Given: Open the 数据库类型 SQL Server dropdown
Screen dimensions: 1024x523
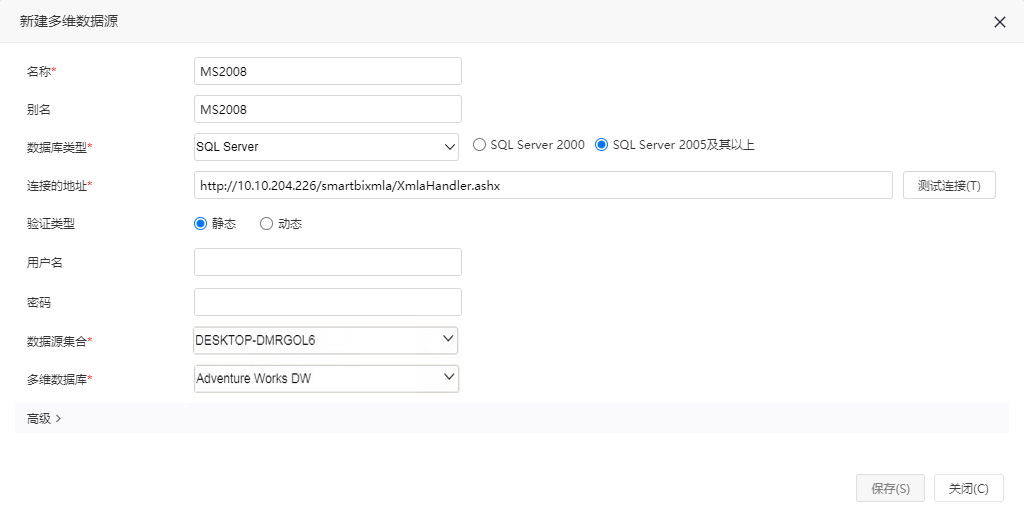Looking at the screenshot, I should pos(327,147).
